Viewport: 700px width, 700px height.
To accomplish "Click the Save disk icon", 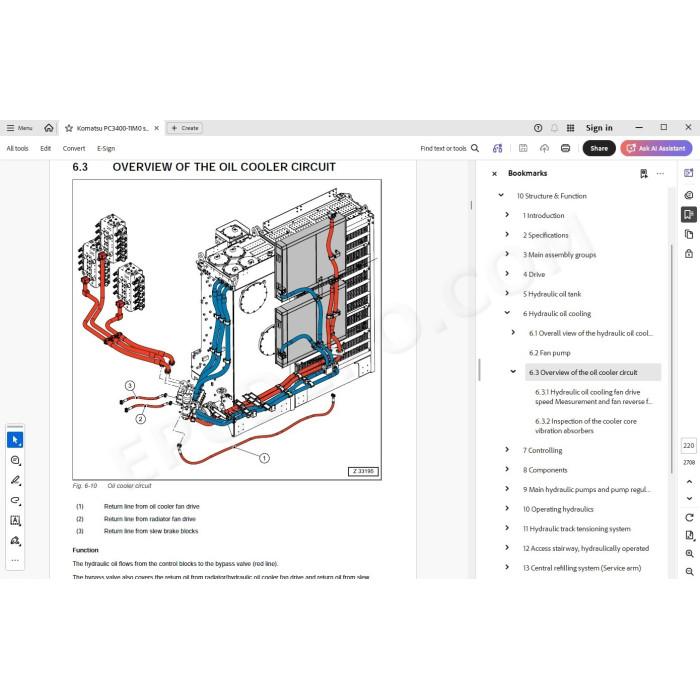I will pyautogui.click(x=523, y=148).
